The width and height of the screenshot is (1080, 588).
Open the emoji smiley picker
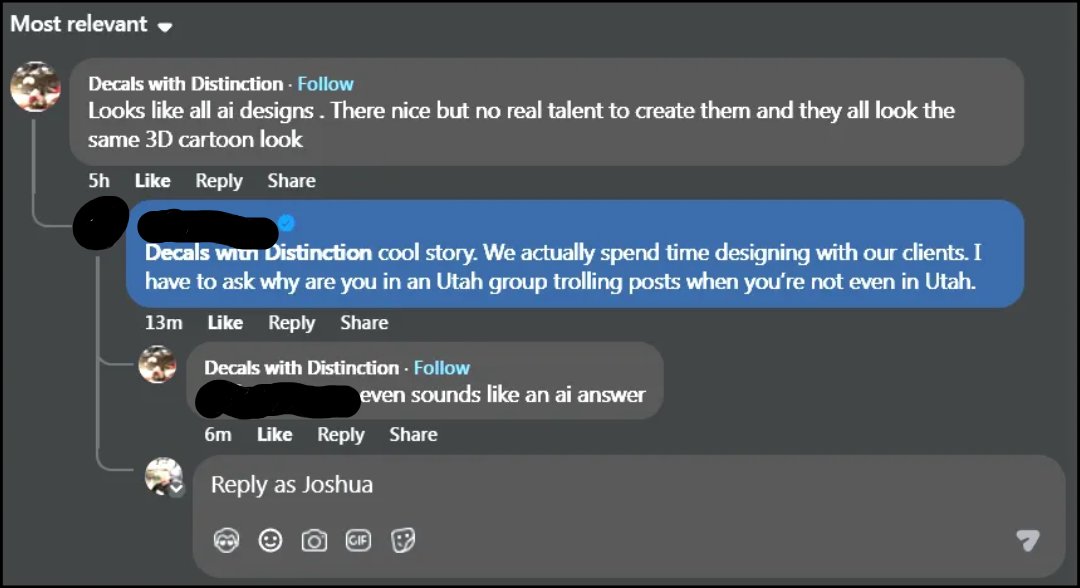270,540
